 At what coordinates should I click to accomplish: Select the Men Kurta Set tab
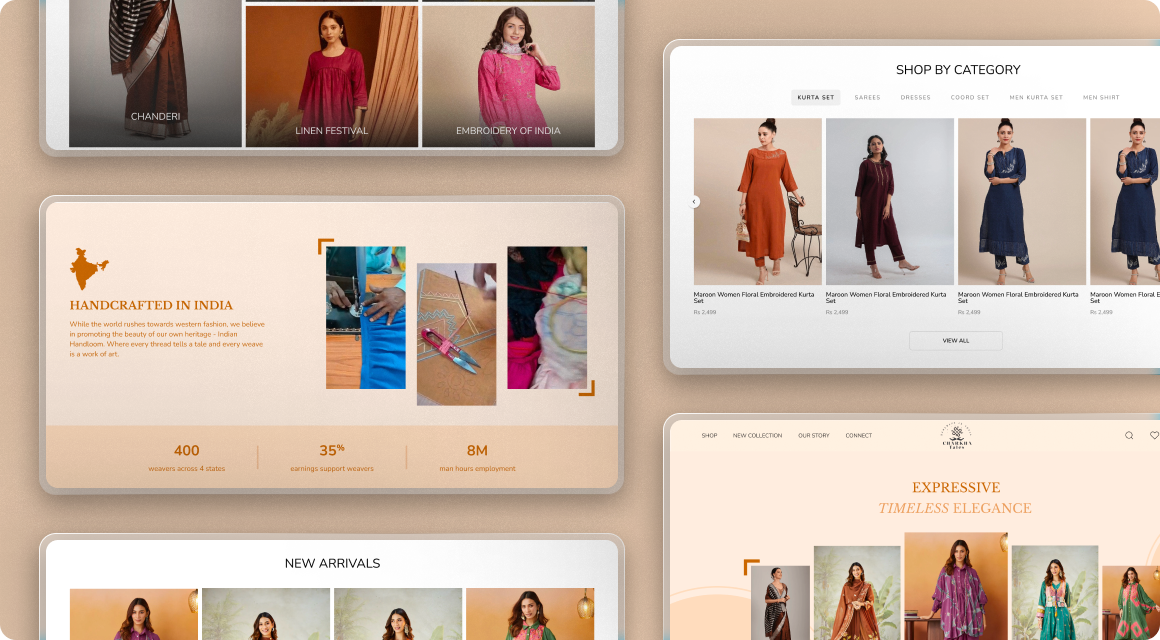click(x=1036, y=98)
